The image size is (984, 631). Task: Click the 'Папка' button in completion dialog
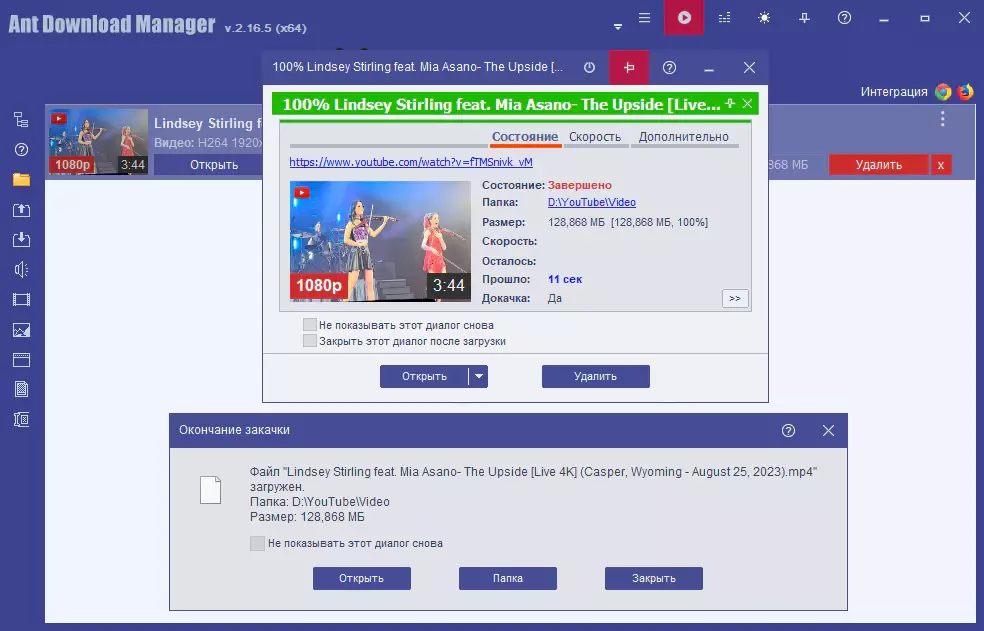click(507, 578)
